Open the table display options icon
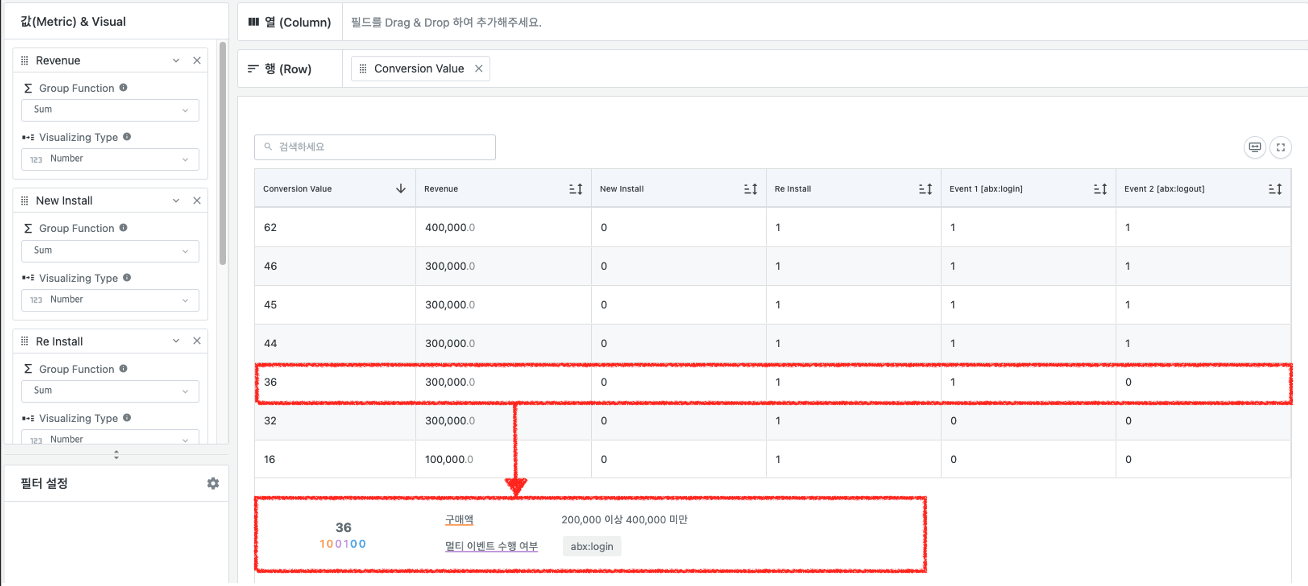Image resolution: width=1308 pixels, height=586 pixels. pos(1255,147)
